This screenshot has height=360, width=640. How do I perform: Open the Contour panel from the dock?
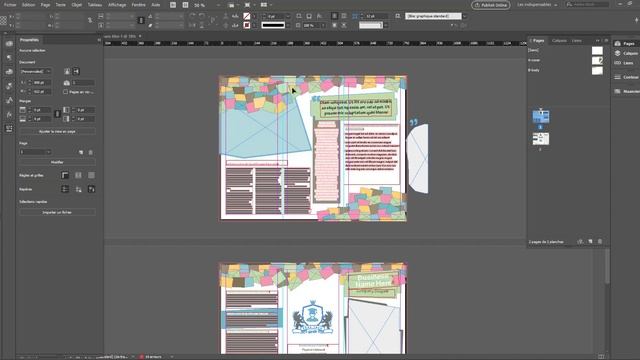[x=626, y=77]
